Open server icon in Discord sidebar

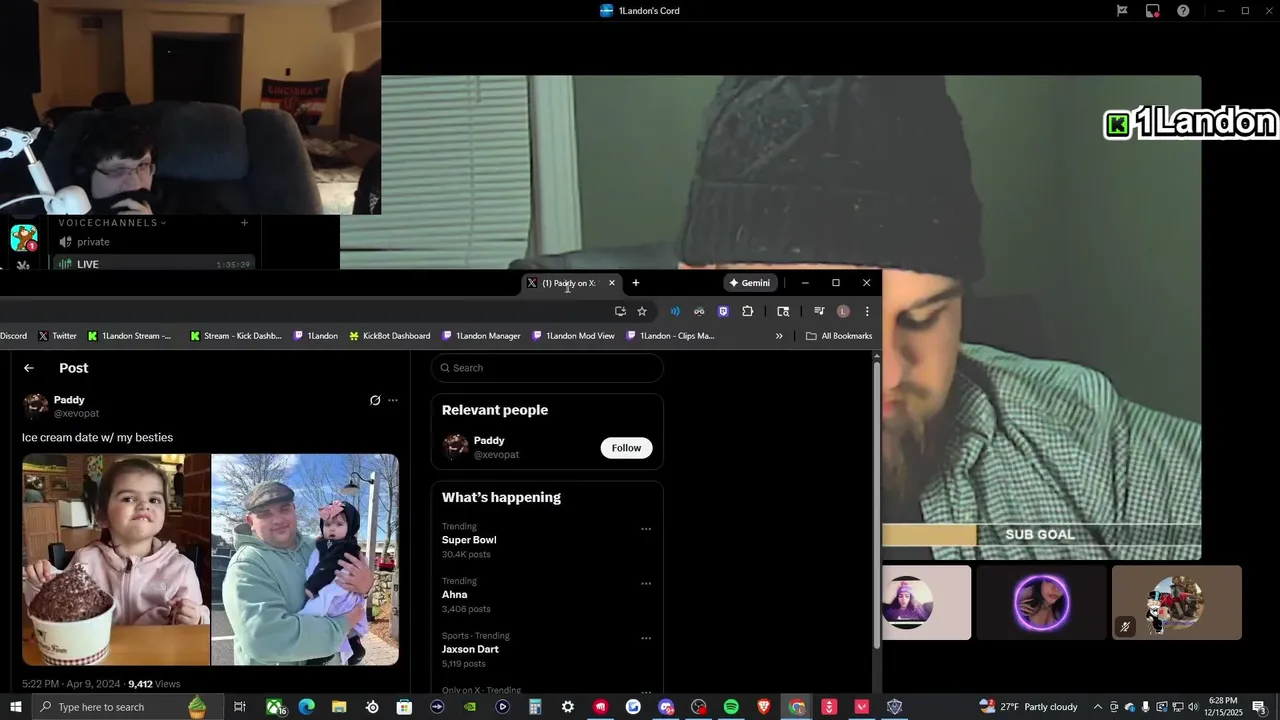coord(24,238)
